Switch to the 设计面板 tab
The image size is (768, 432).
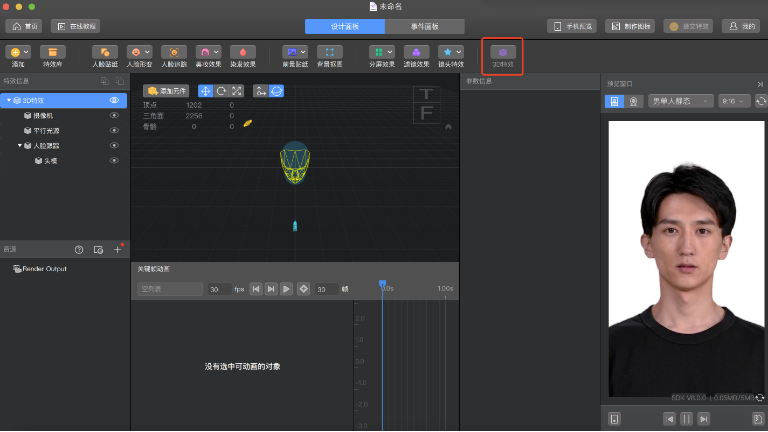point(344,26)
